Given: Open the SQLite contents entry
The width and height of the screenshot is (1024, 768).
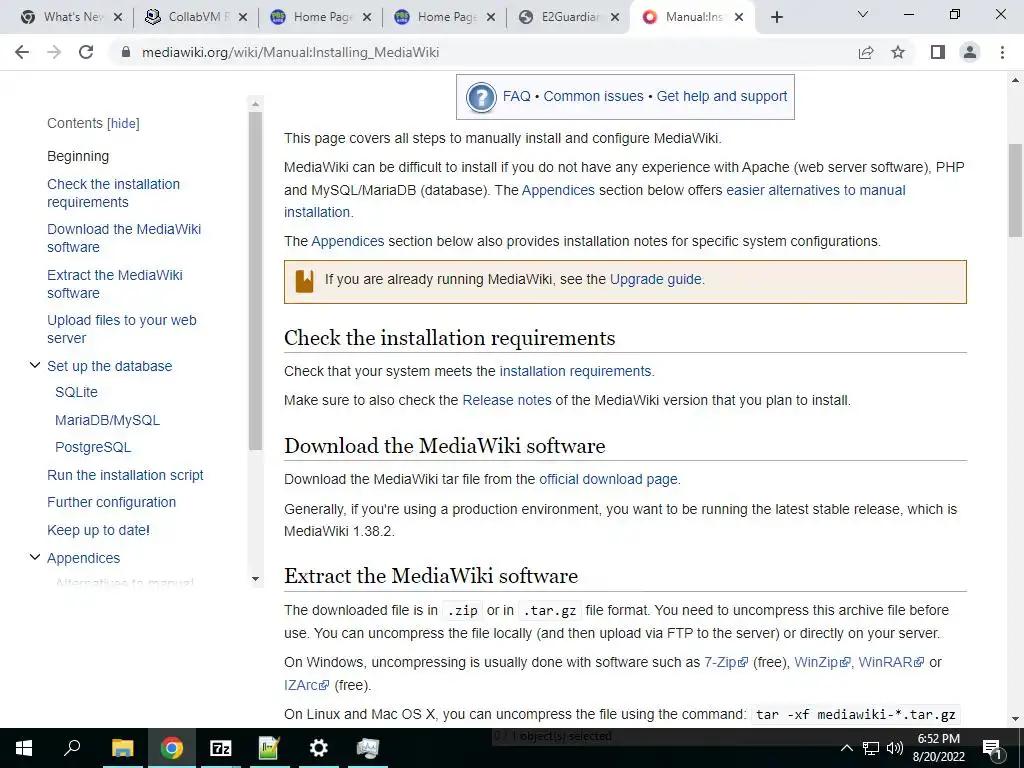Looking at the screenshot, I should (76, 392).
